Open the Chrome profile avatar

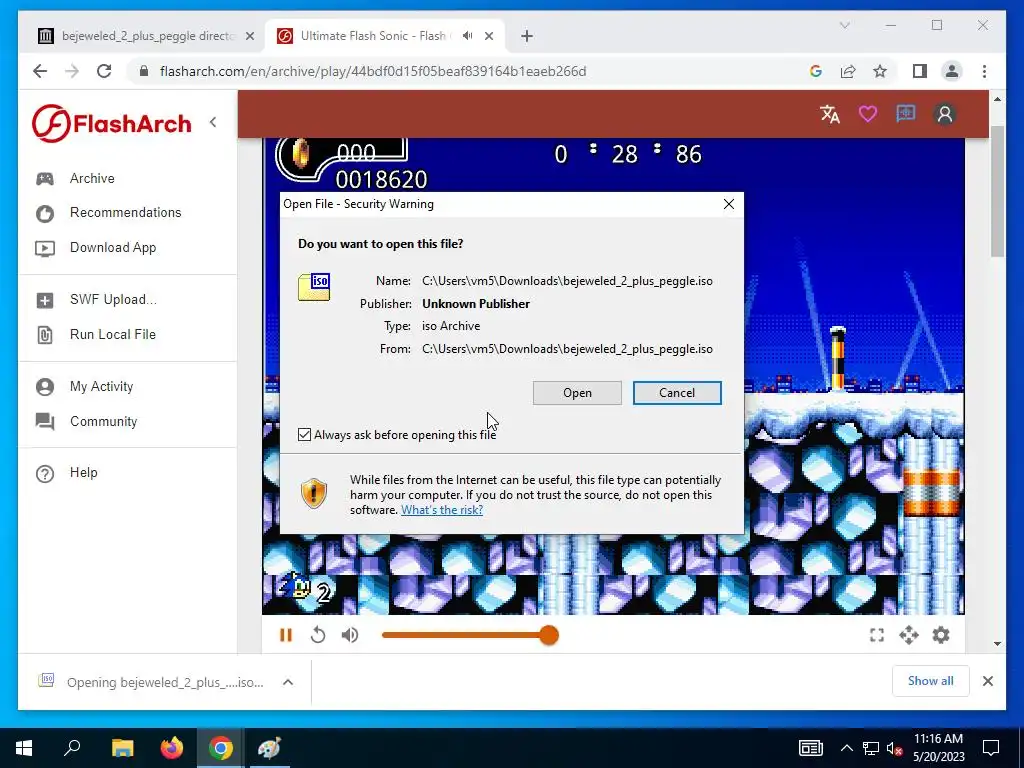click(x=952, y=71)
